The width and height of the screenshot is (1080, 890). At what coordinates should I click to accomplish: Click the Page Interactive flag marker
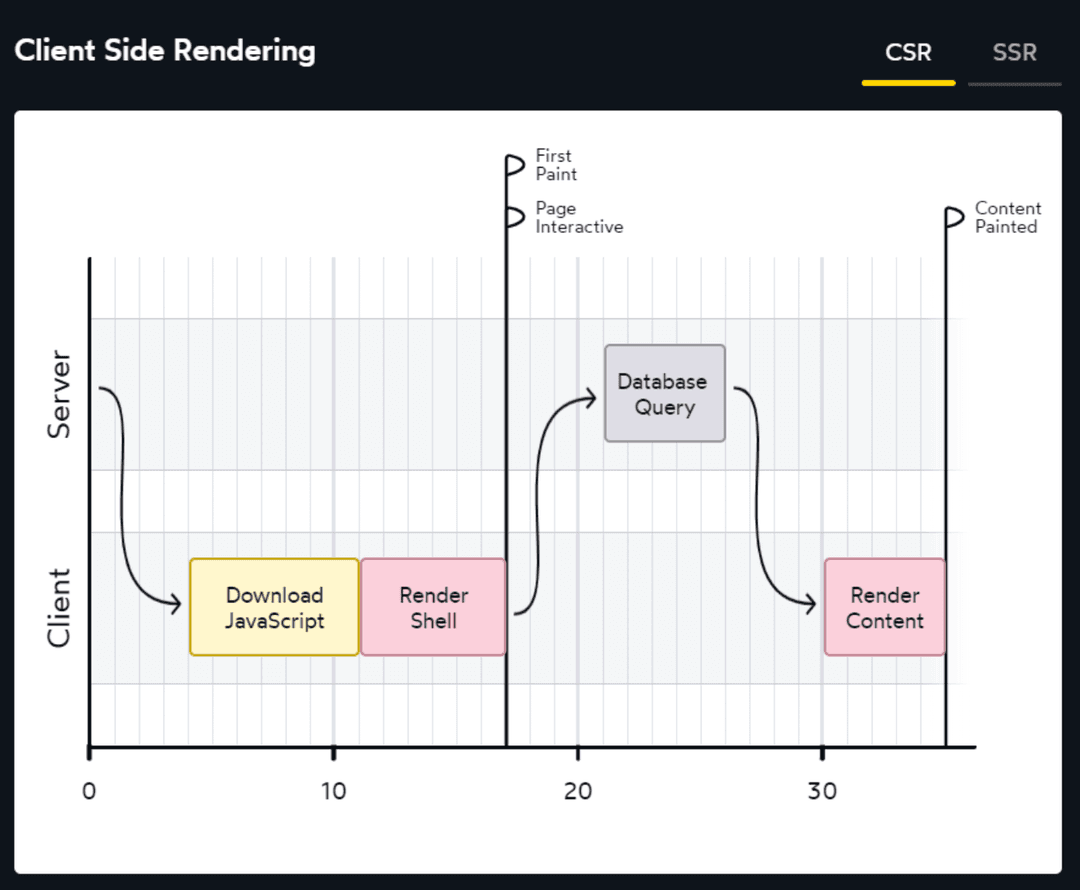pos(515,217)
